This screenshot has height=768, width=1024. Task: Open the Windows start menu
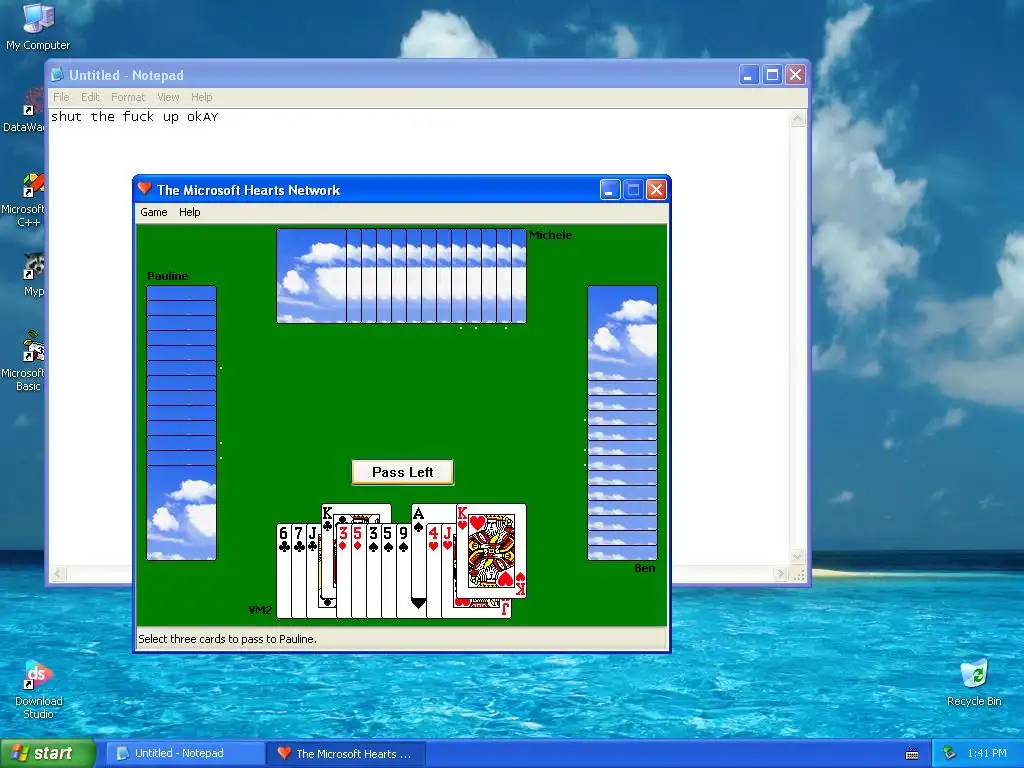(x=47, y=753)
